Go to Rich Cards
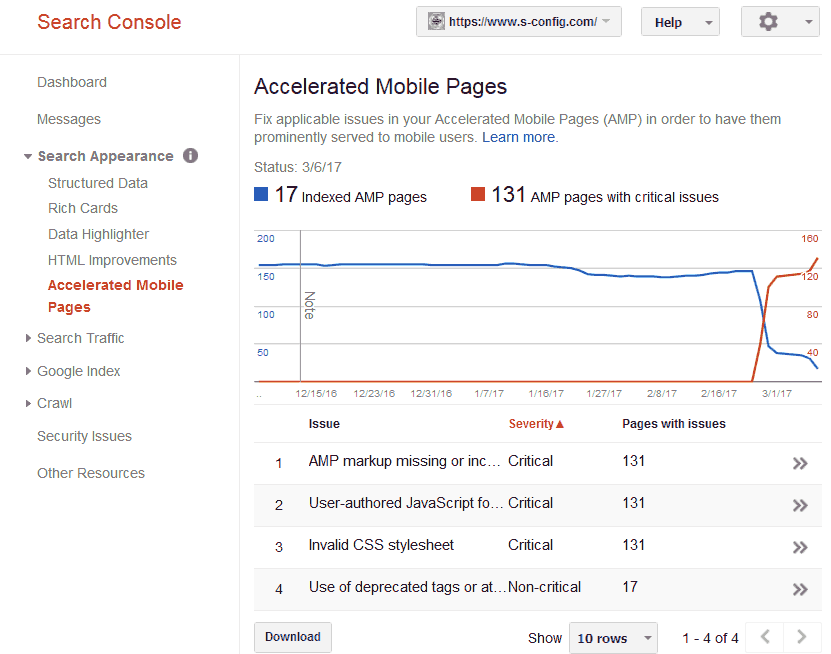Image resolution: width=831 pixels, height=654 pixels. click(x=83, y=208)
